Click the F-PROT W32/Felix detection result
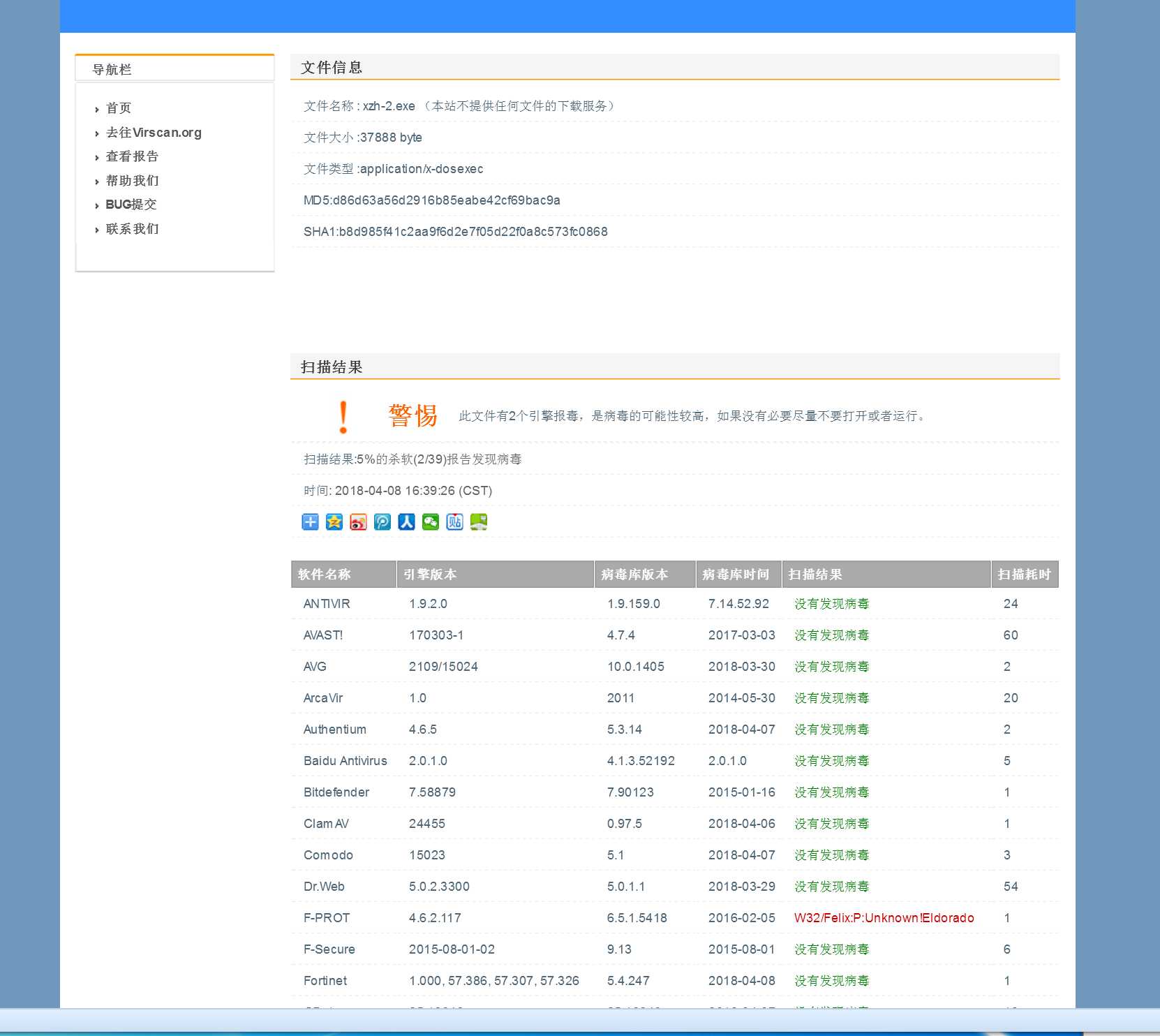This screenshot has height=1036, width=1160. pyautogui.click(x=884, y=918)
